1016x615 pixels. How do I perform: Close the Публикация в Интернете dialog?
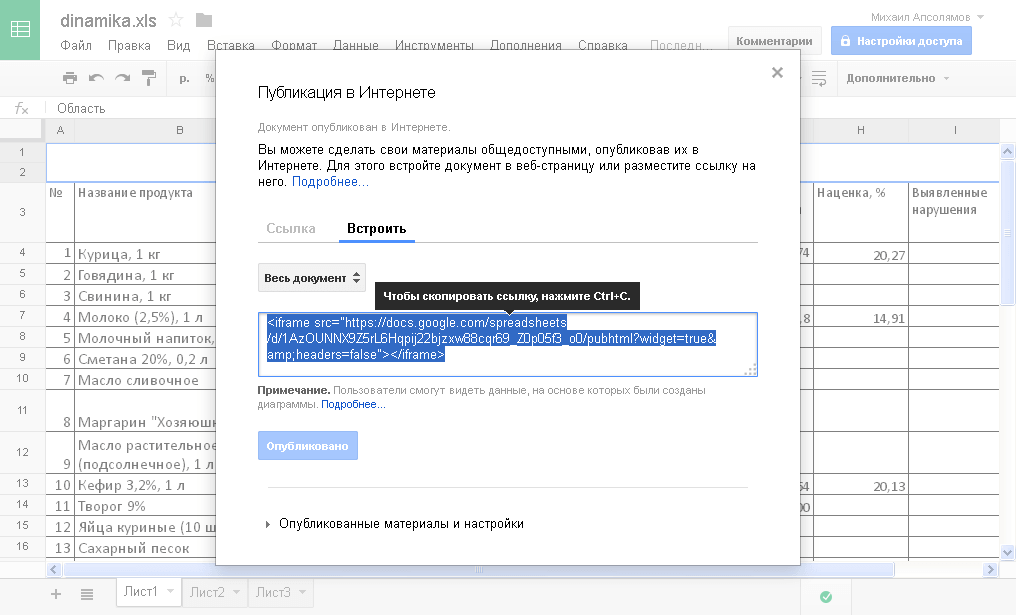coord(777,72)
